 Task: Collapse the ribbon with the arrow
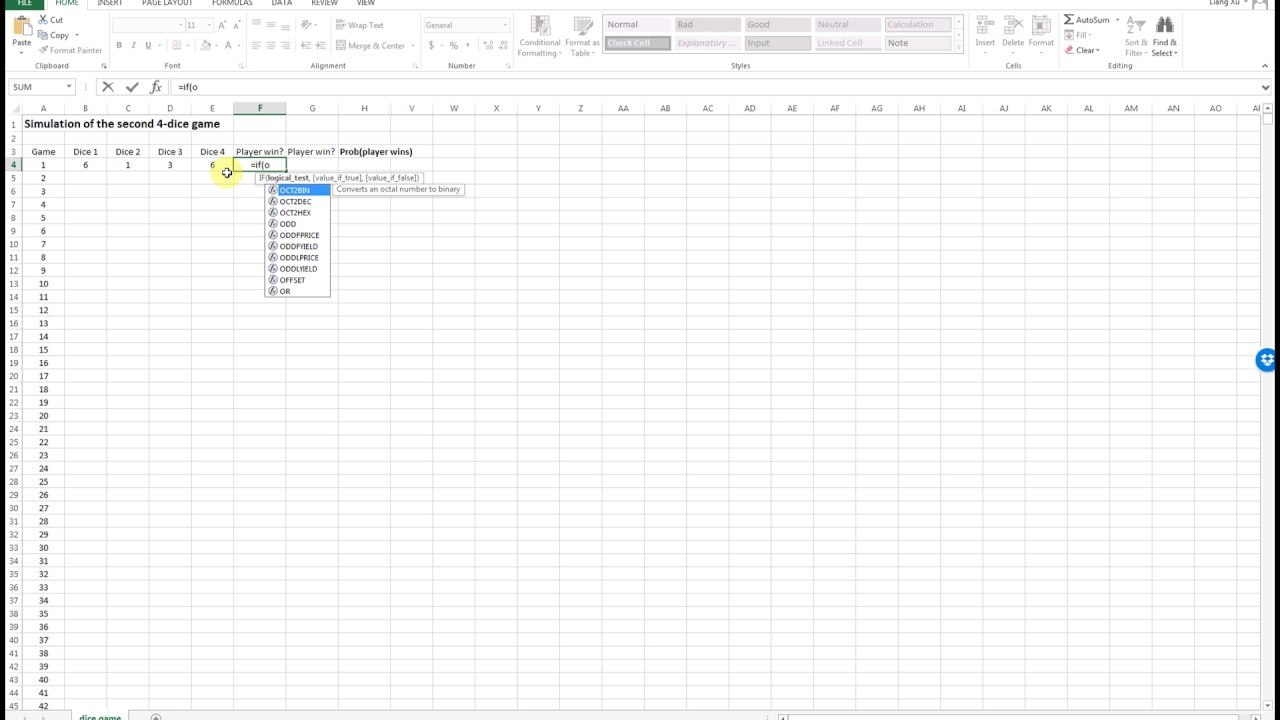1265,66
